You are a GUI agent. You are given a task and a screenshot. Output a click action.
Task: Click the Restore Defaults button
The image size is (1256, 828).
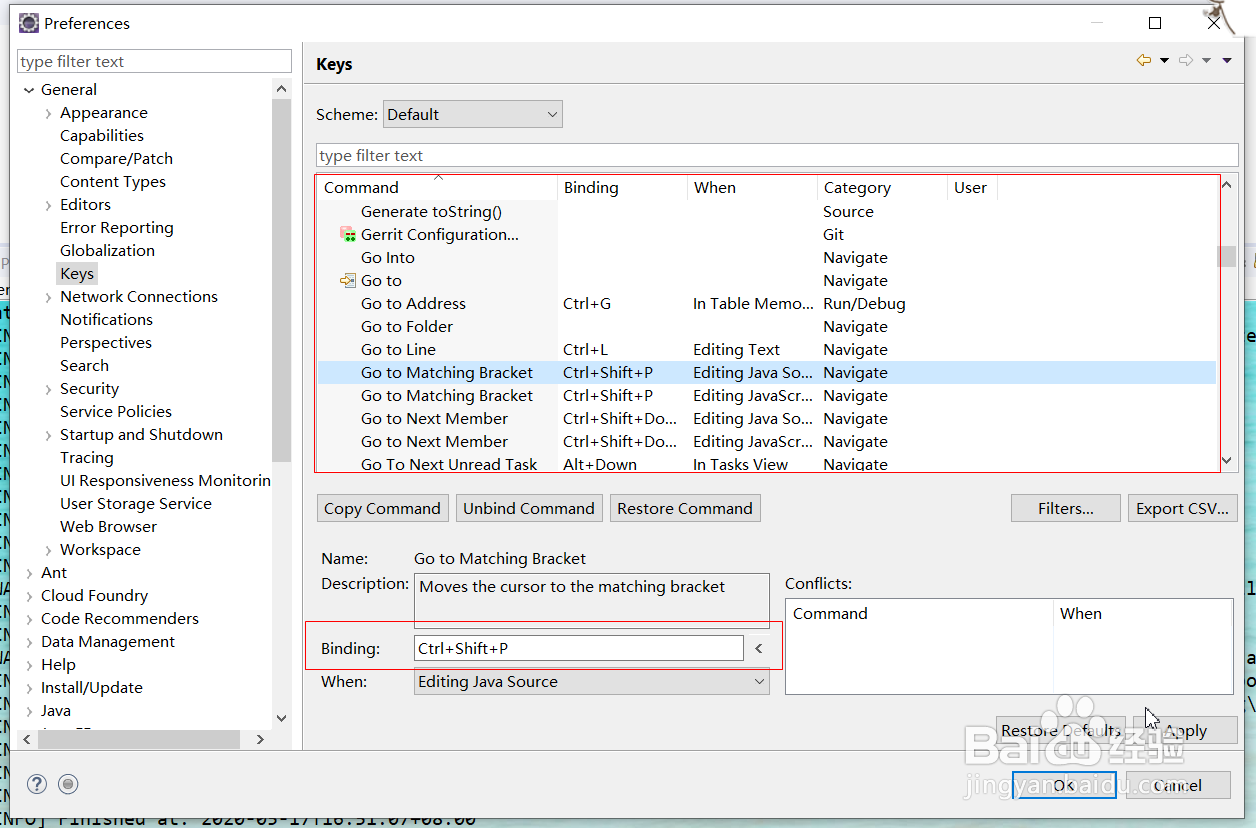coord(1061,730)
